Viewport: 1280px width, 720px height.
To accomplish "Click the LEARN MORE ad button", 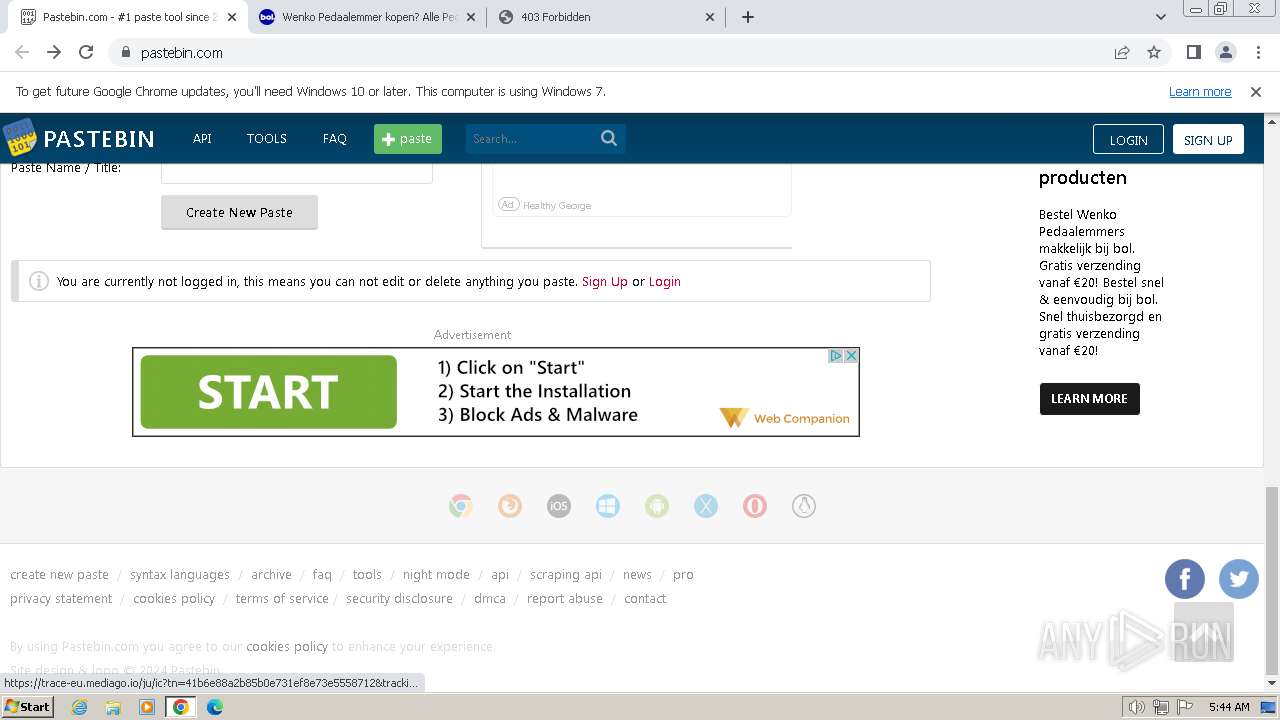I will (1089, 399).
